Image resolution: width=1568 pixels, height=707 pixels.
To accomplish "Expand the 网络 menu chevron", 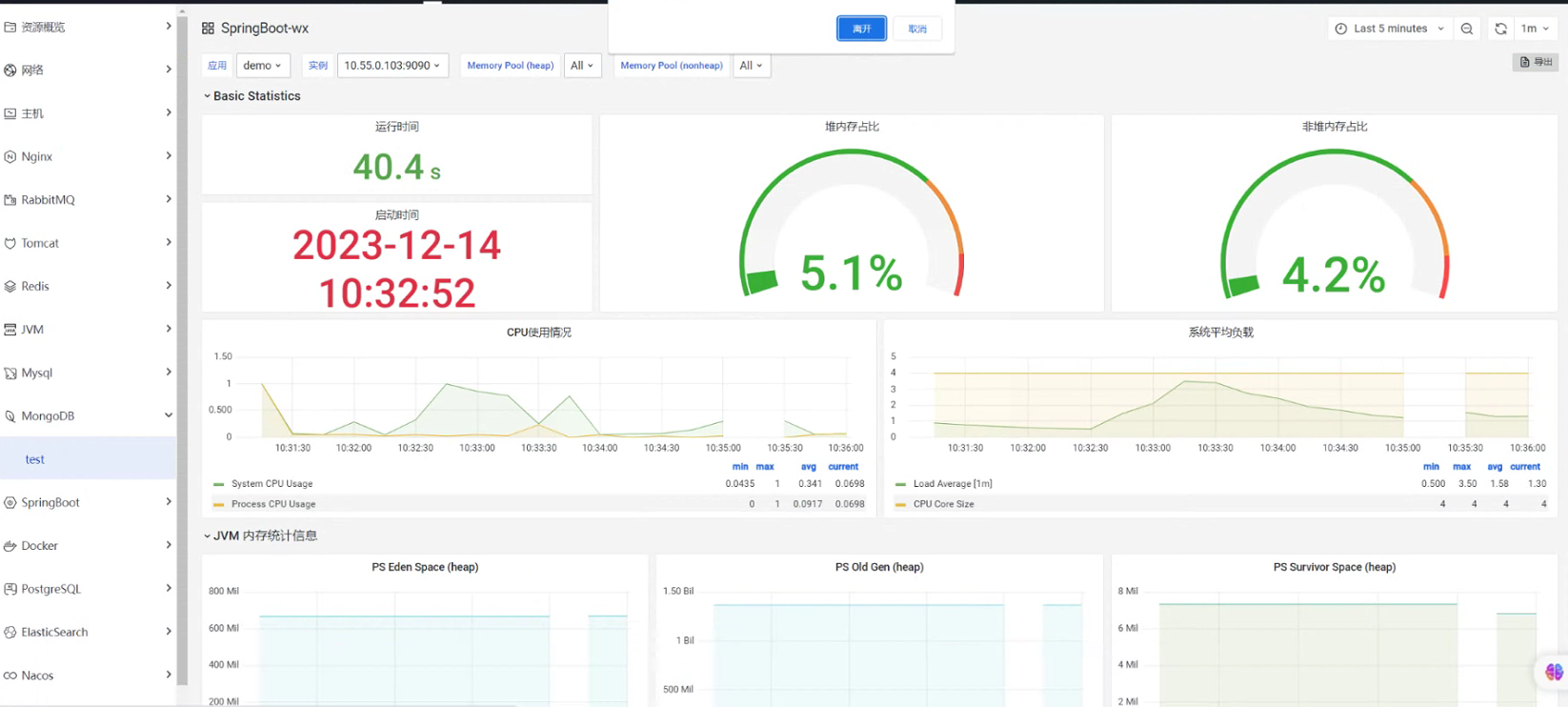I will tap(169, 70).
